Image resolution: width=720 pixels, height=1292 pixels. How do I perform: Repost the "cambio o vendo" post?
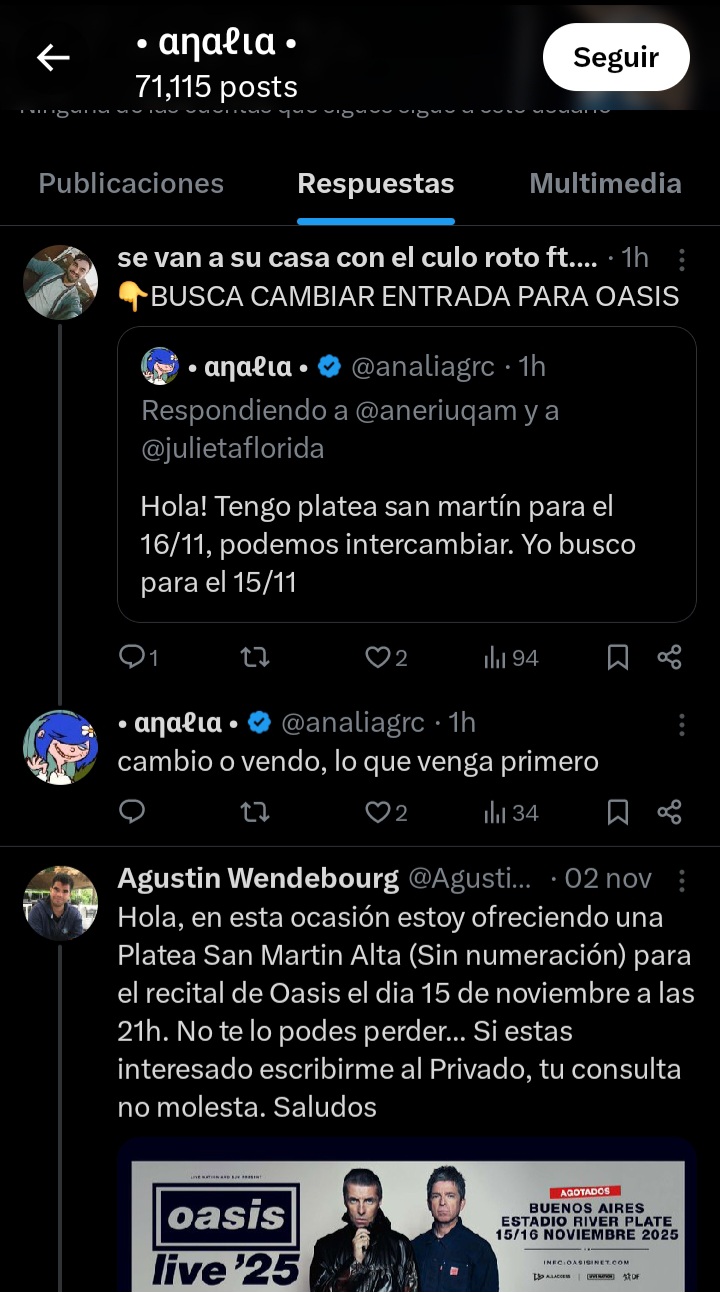[x=255, y=812]
